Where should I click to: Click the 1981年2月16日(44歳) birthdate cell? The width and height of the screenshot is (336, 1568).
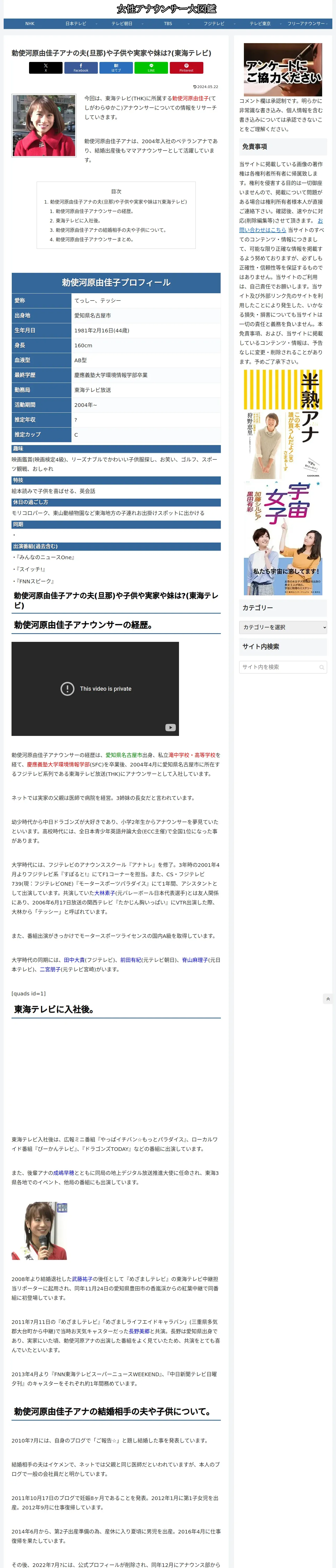146,331
